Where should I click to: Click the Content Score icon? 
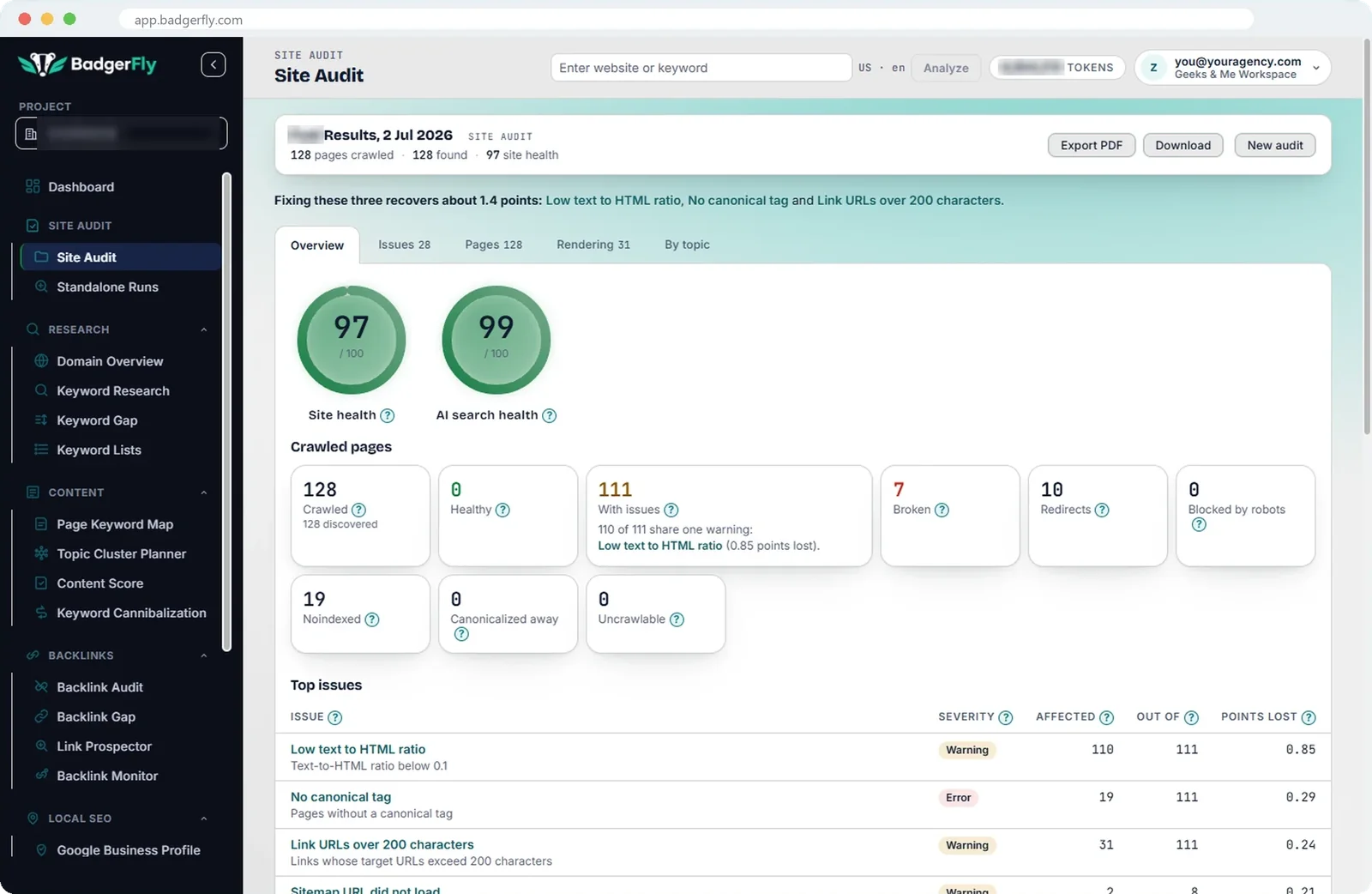[41, 583]
